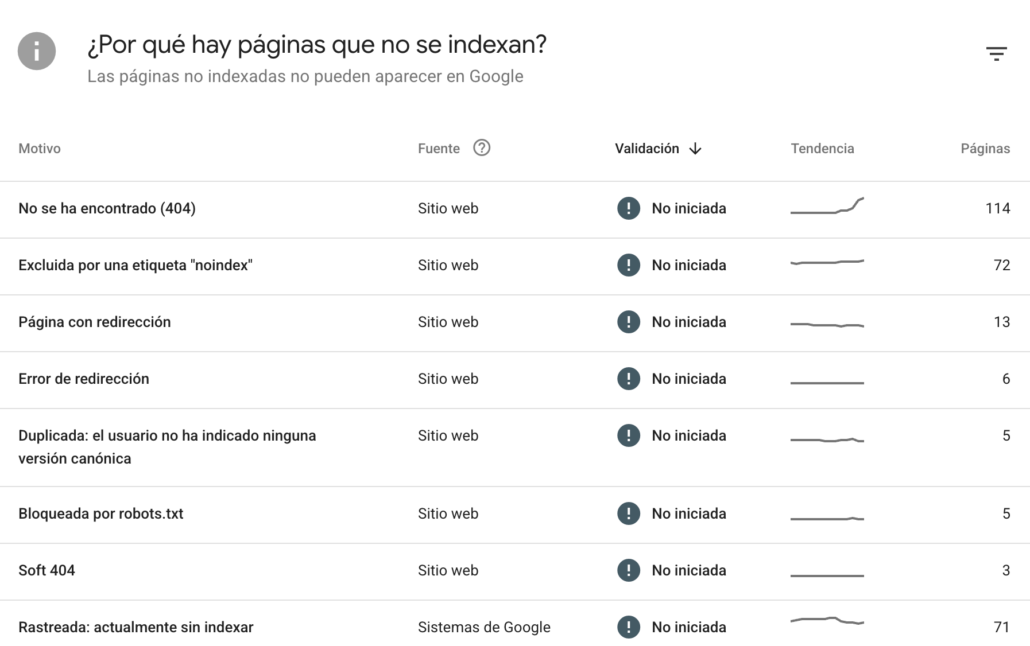Click the Páginas column header
This screenshot has width=1030, height=646.
coord(985,149)
